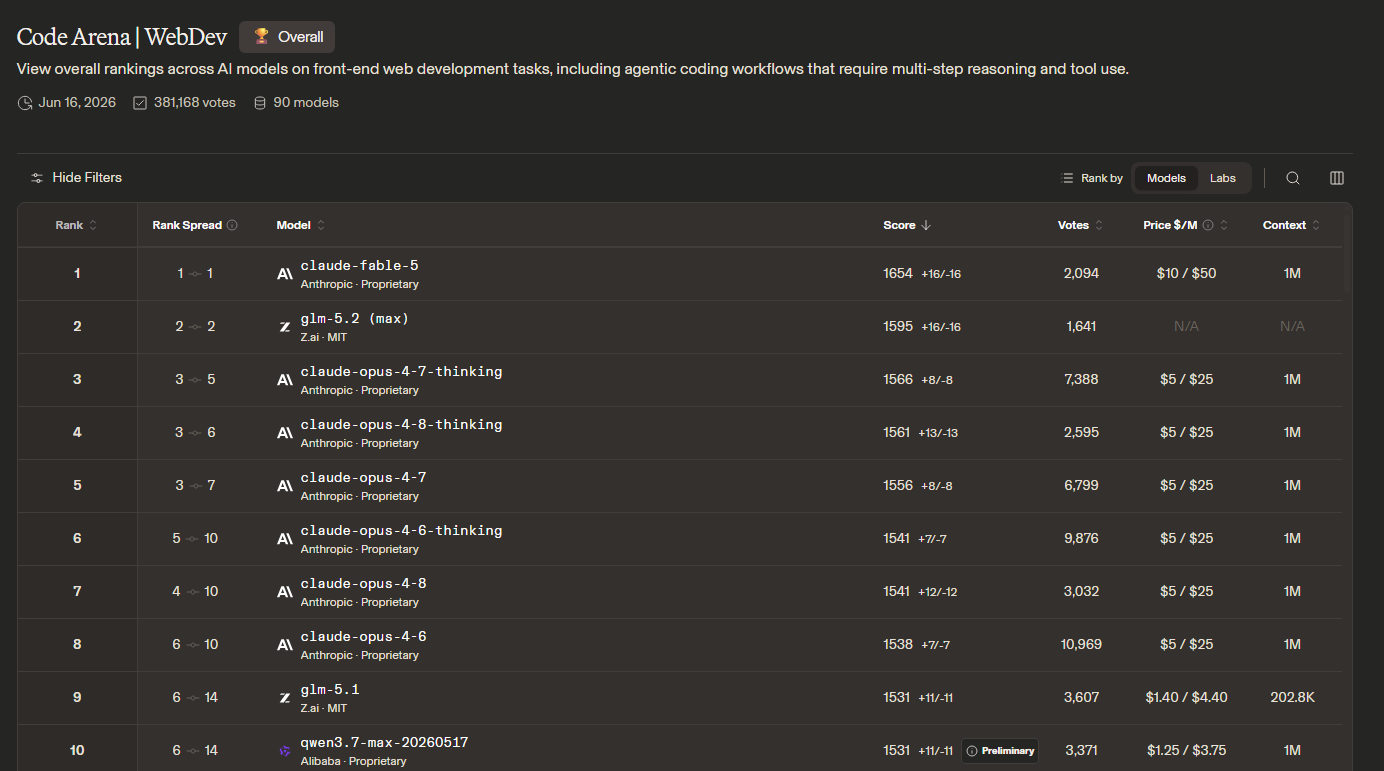Viewport: 1384px width, 771px height.
Task: Click the 90 models count
Action: pyautogui.click(x=306, y=103)
